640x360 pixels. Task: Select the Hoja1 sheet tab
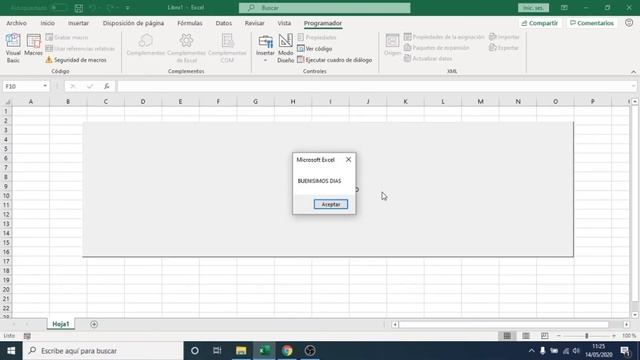[x=60, y=324]
